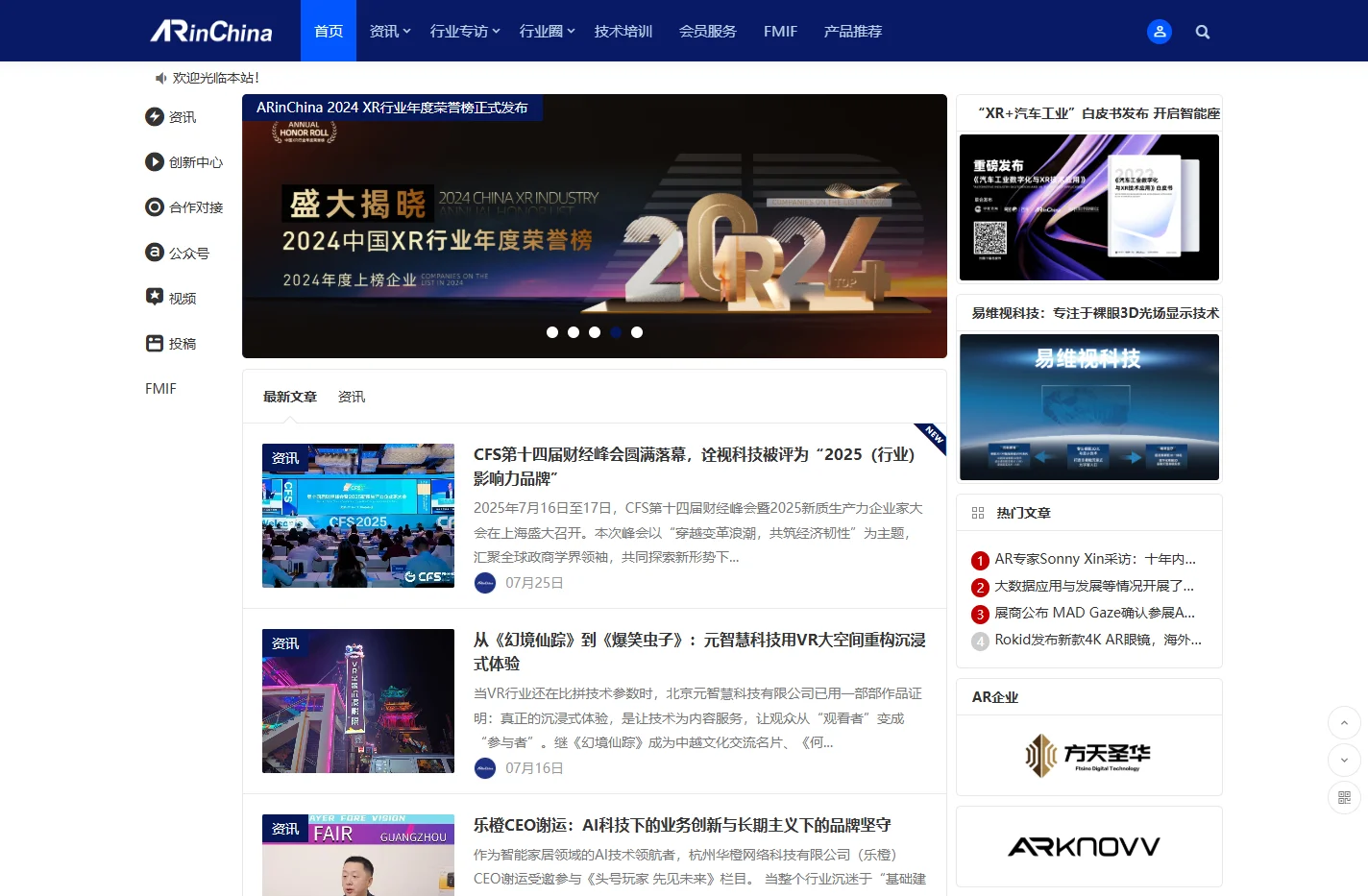1368x896 pixels.
Task: Open article CFS第十四届财经峰会圆满落幕 title
Action: pos(695,466)
